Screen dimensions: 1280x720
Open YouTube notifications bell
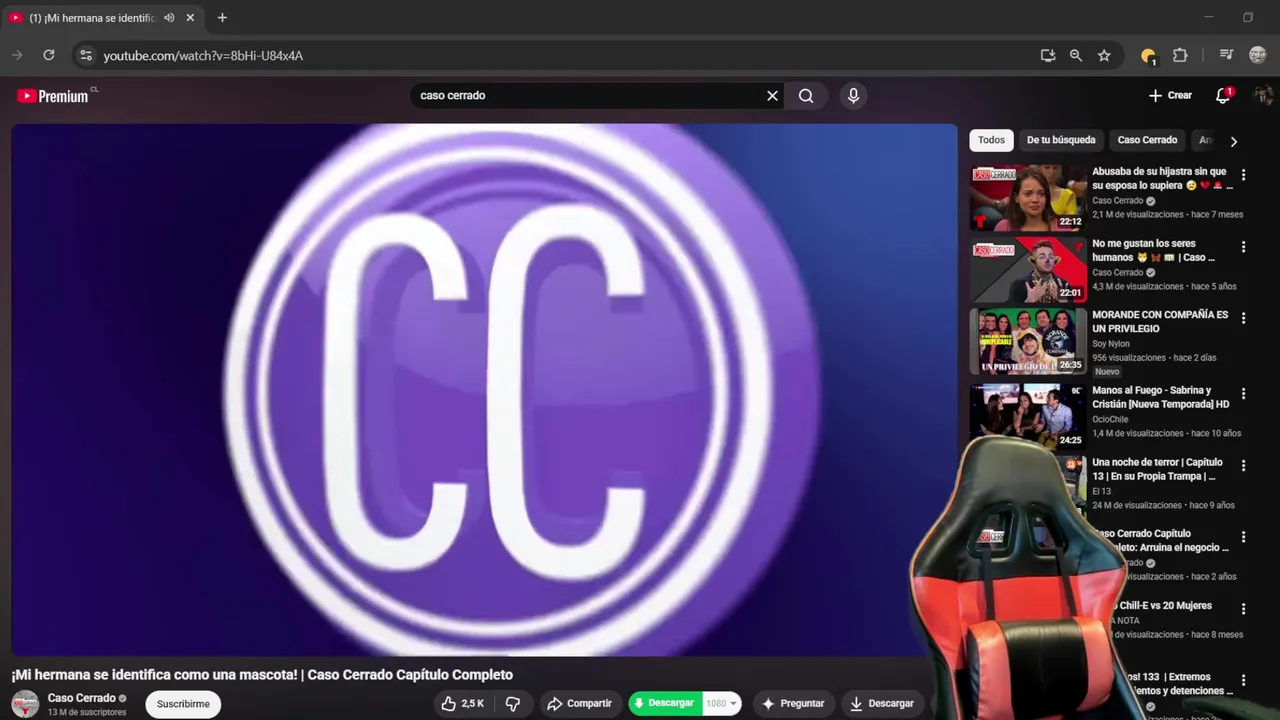tap(1222, 95)
